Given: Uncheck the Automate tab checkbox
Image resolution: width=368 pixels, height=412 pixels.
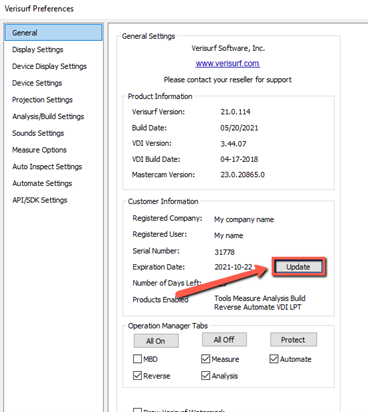Looking at the screenshot, I should 274,359.
